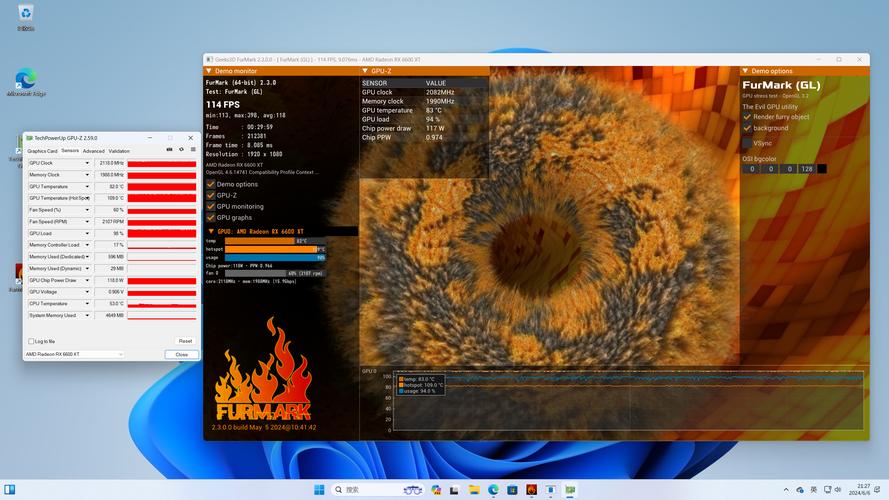Collapse the Demo monitor panel

tap(210, 71)
